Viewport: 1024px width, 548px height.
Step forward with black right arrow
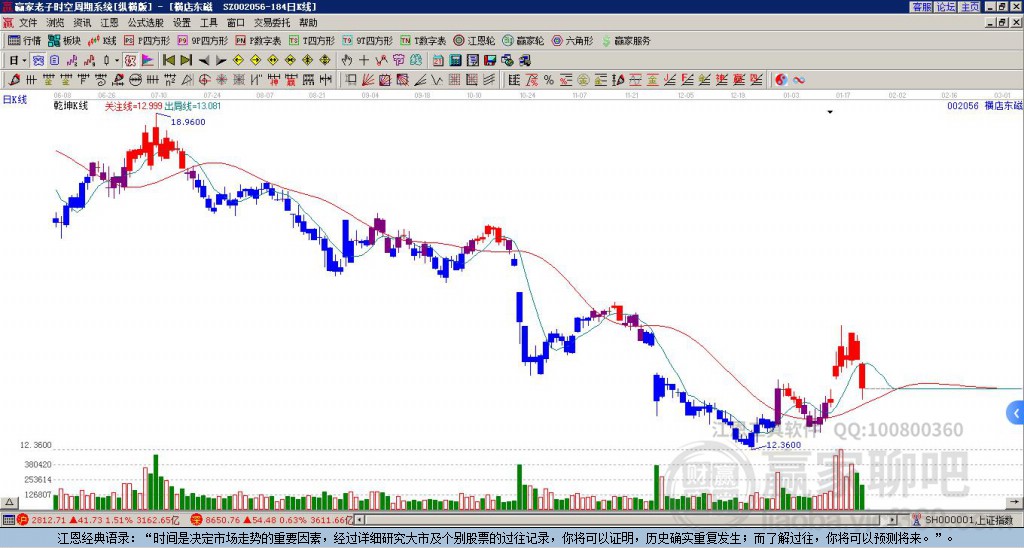(x=221, y=61)
